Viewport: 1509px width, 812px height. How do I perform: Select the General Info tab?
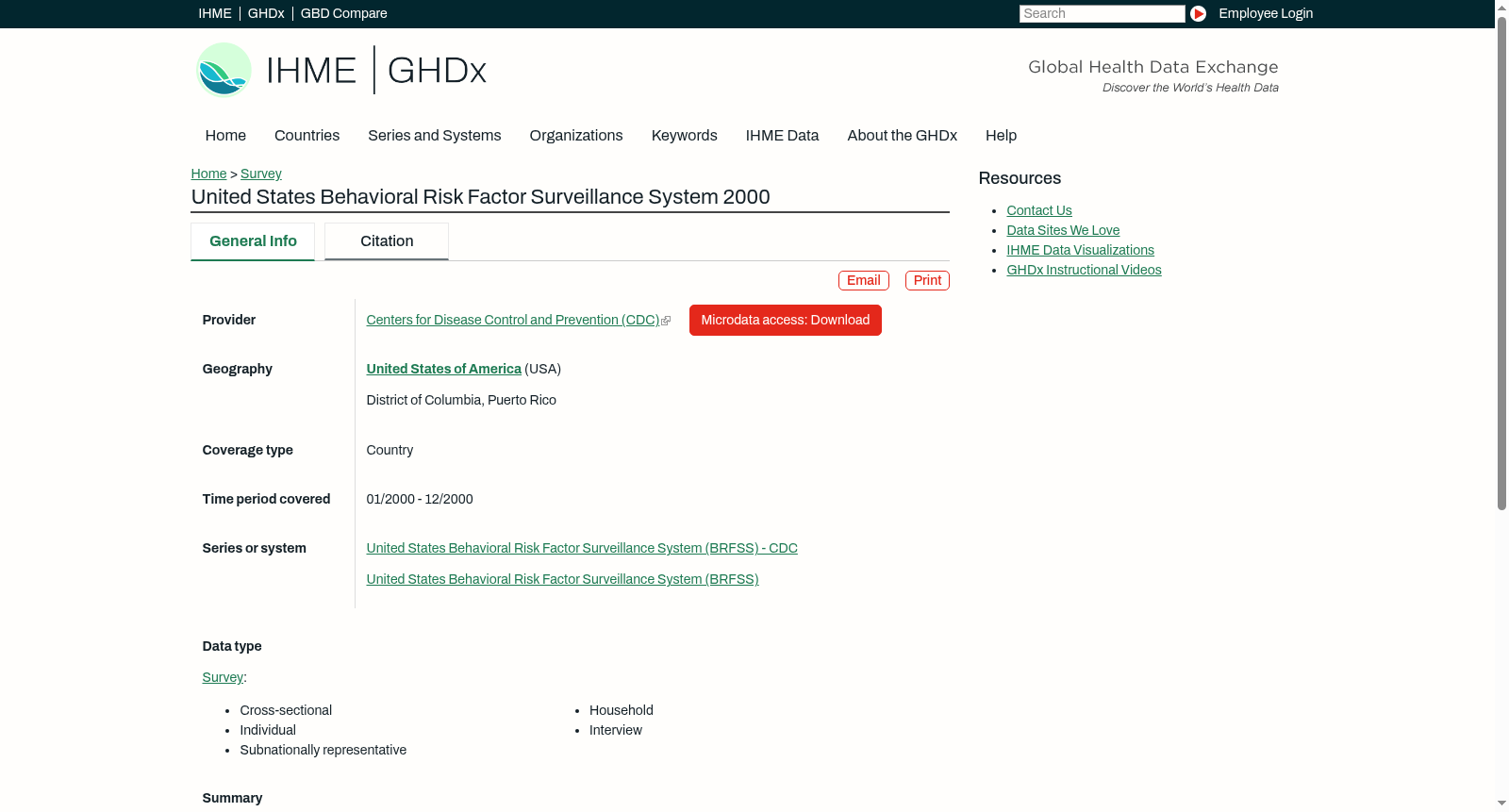click(x=253, y=241)
